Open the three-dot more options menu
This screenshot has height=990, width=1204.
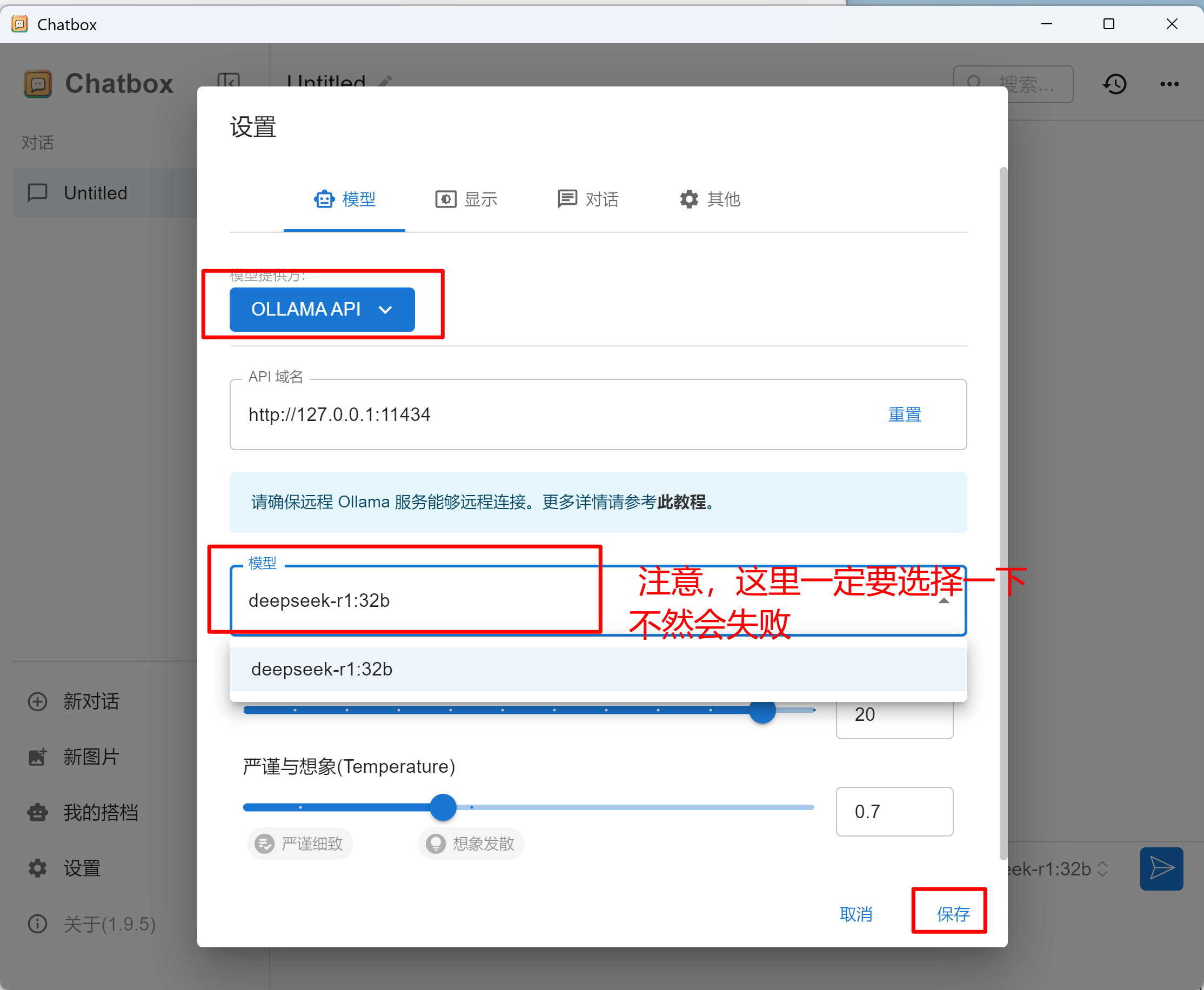1169,84
